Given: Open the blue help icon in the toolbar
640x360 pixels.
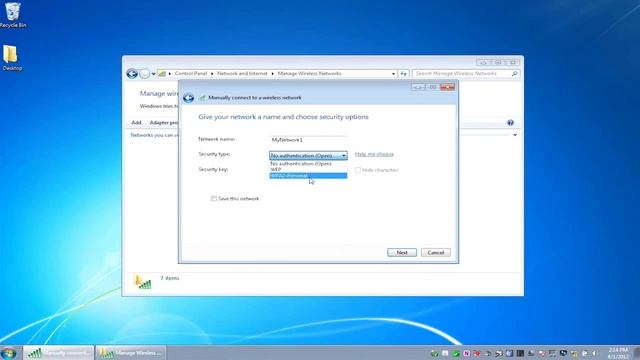Looking at the screenshot, I should point(510,122).
